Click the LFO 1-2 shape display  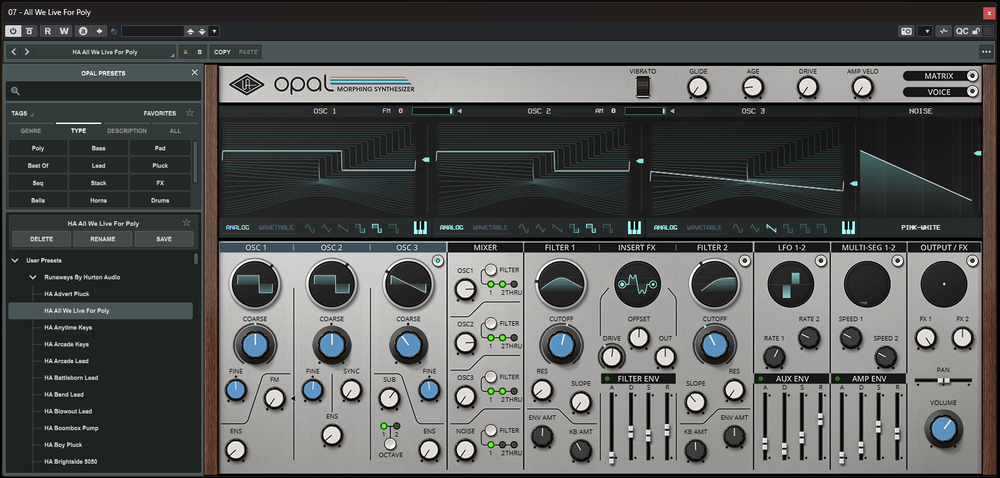coord(791,284)
